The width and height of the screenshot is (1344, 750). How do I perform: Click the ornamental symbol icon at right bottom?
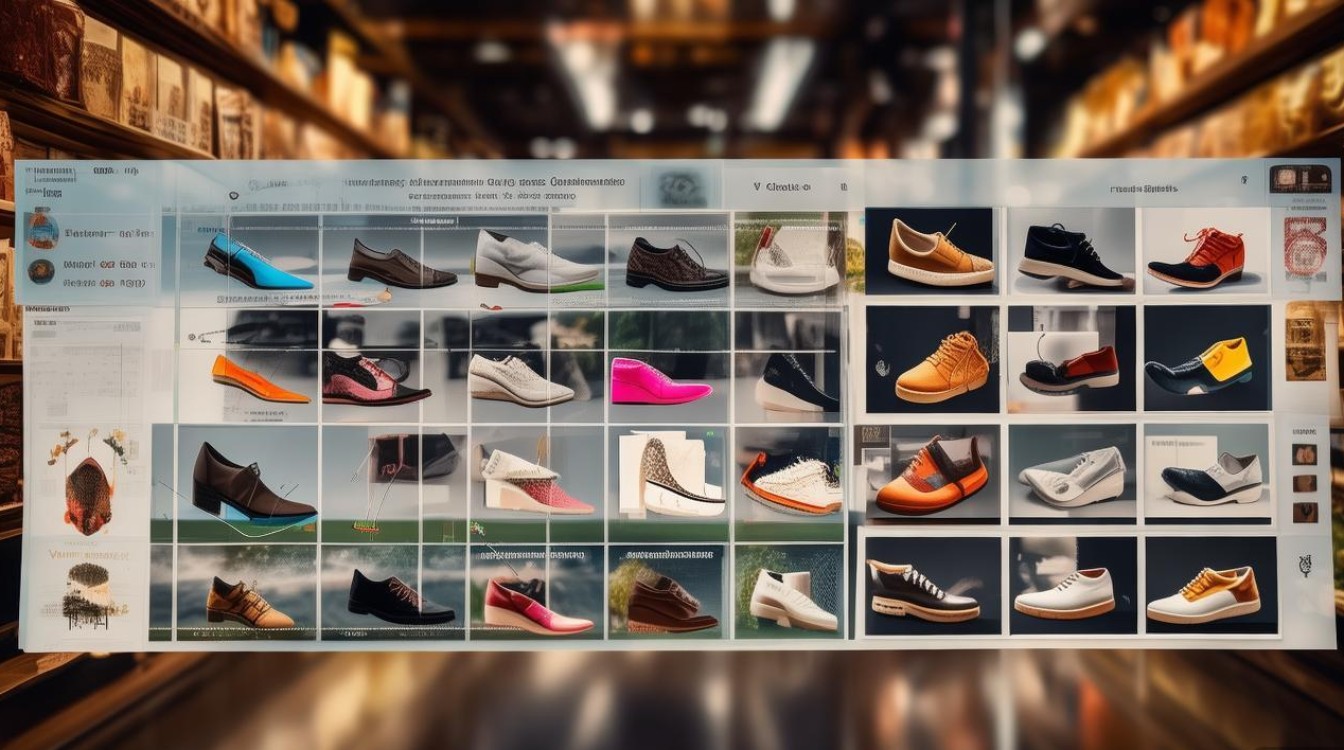[x=1305, y=566]
